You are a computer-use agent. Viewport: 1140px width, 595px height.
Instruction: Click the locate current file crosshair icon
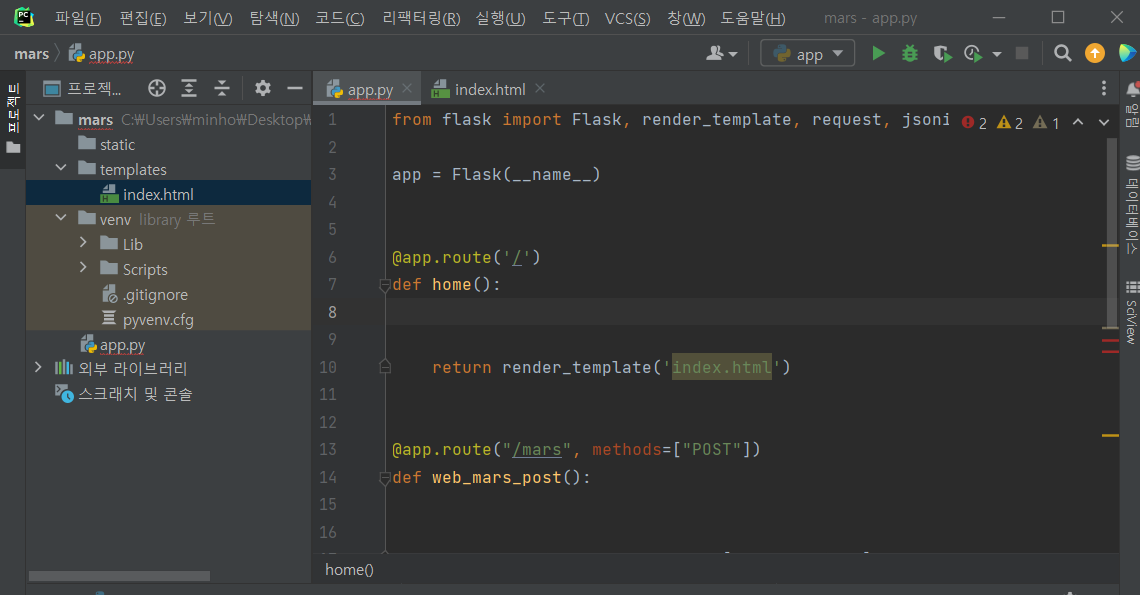coord(156,89)
